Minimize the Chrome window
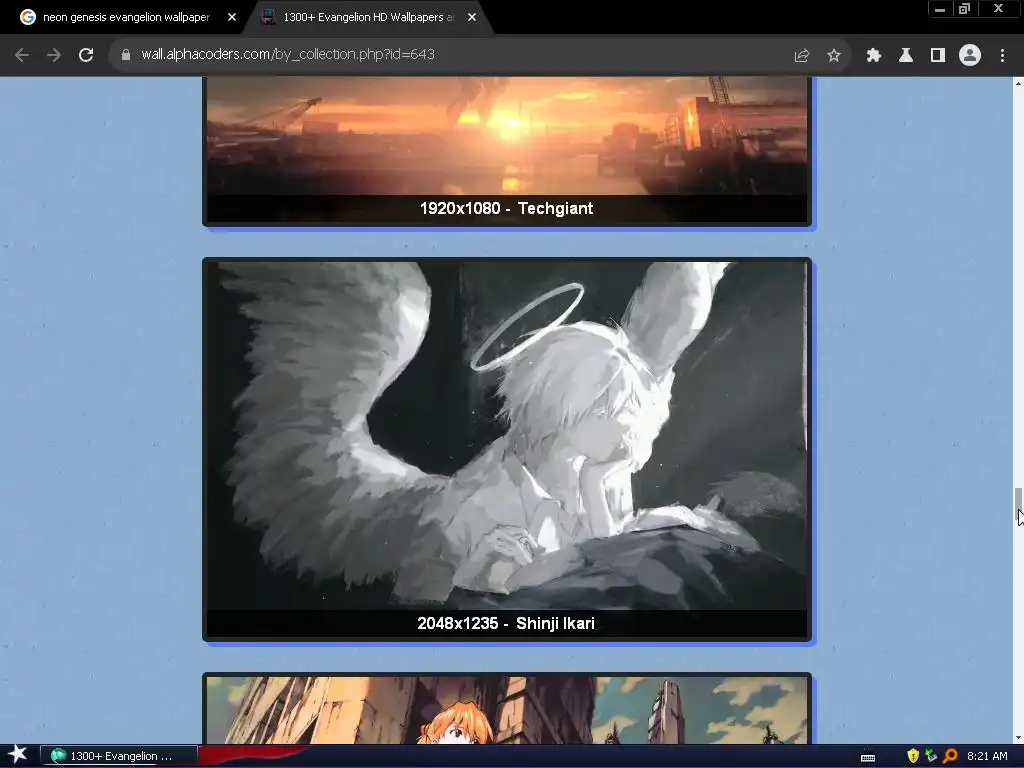This screenshot has height=768, width=1024. [x=940, y=9]
